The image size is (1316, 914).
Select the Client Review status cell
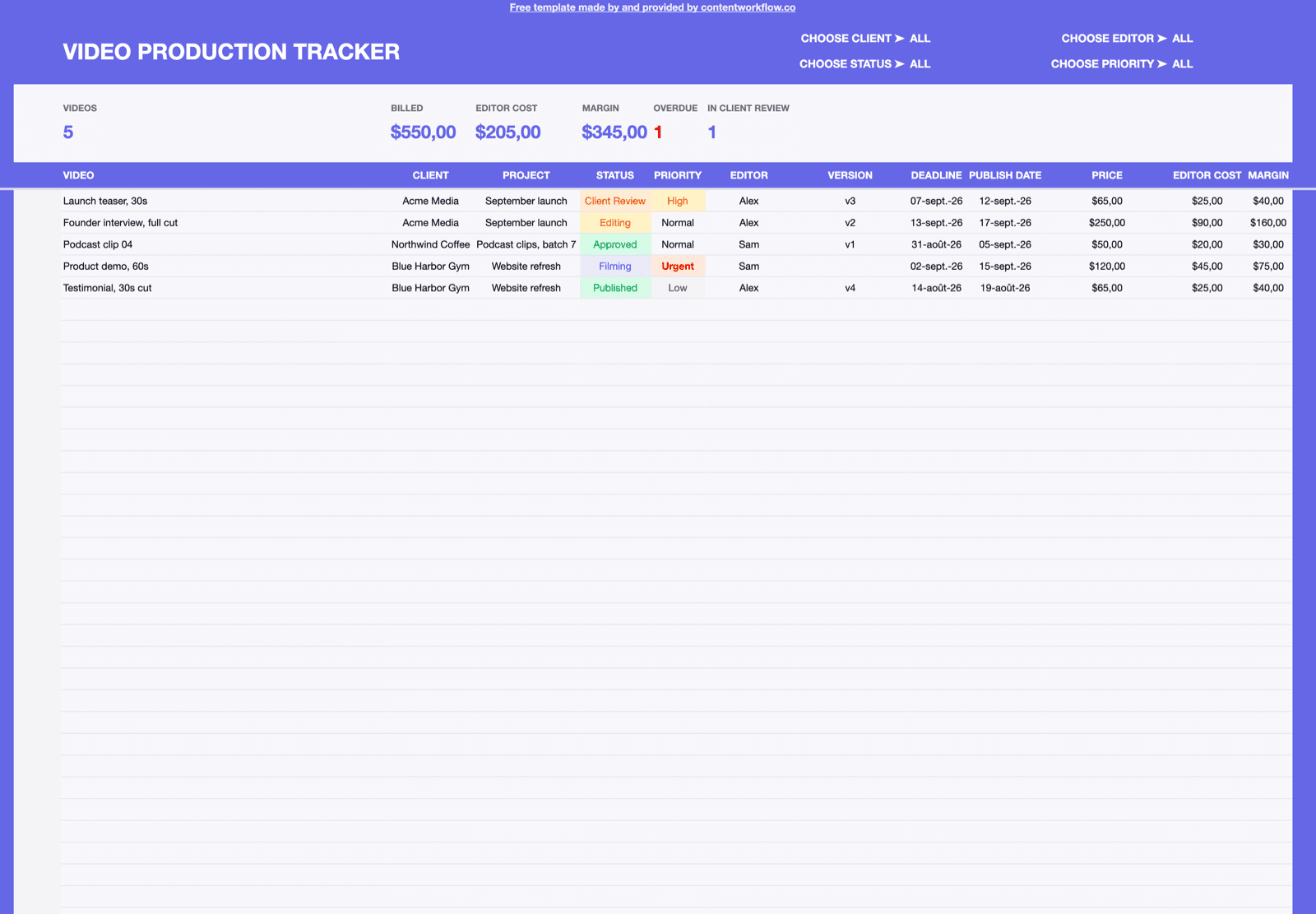[x=615, y=201]
